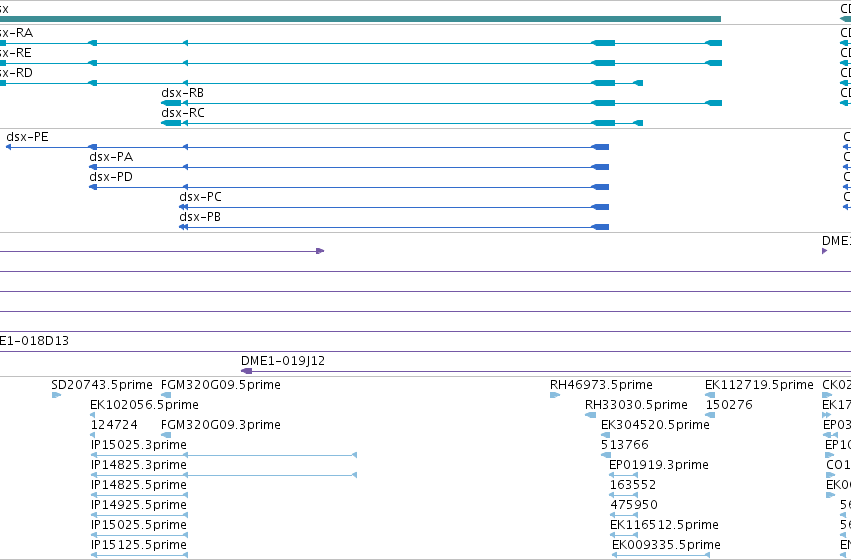Select the sx-RD transcript label
The height and width of the screenshot is (560, 851).
[x=16, y=73]
